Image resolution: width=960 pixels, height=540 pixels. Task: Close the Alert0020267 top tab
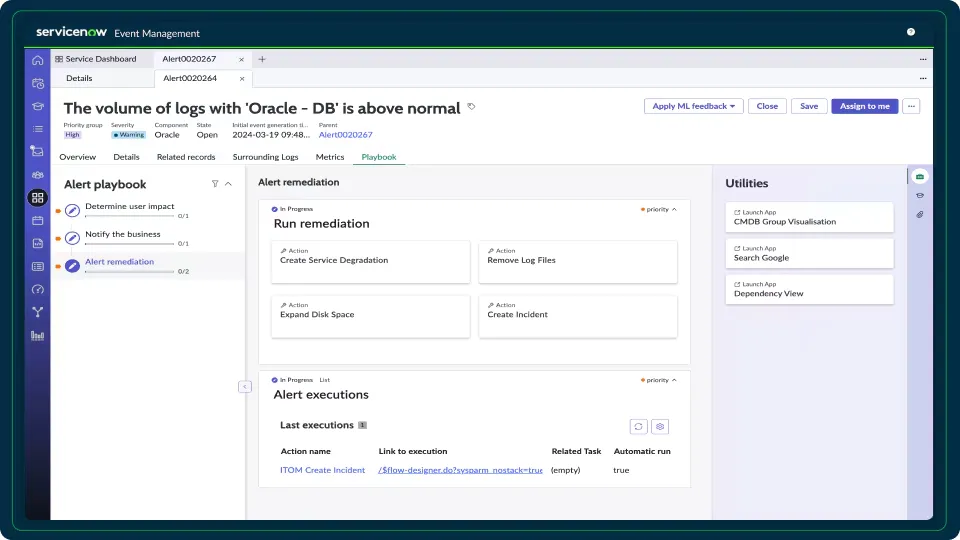241,59
